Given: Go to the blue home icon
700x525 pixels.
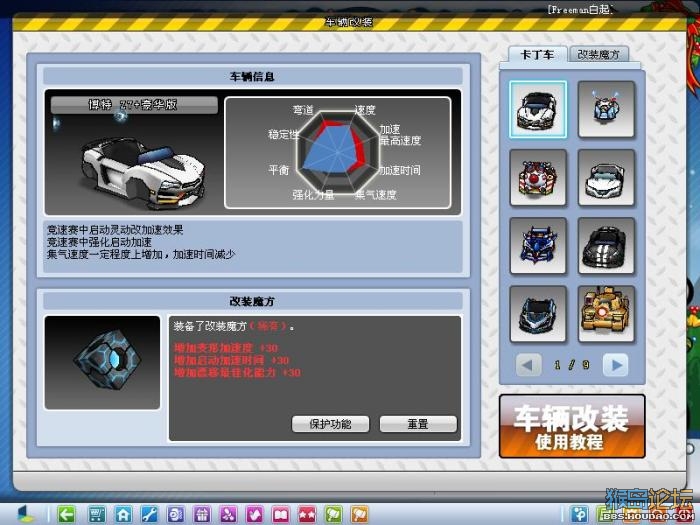Looking at the screenshot, I should pyautogui.click(x=123, y=514).
